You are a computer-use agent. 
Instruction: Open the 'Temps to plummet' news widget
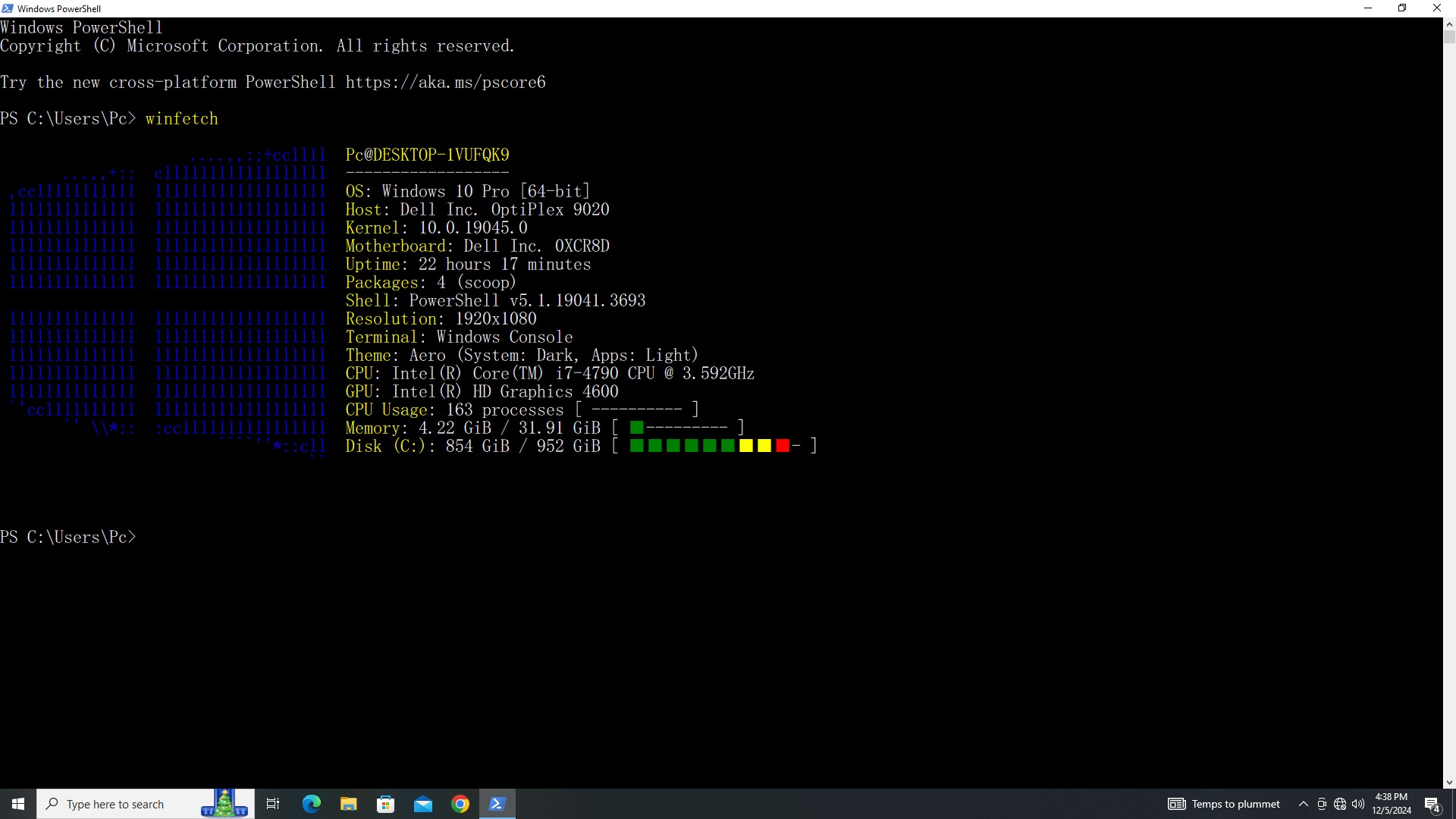(1224, 804)
